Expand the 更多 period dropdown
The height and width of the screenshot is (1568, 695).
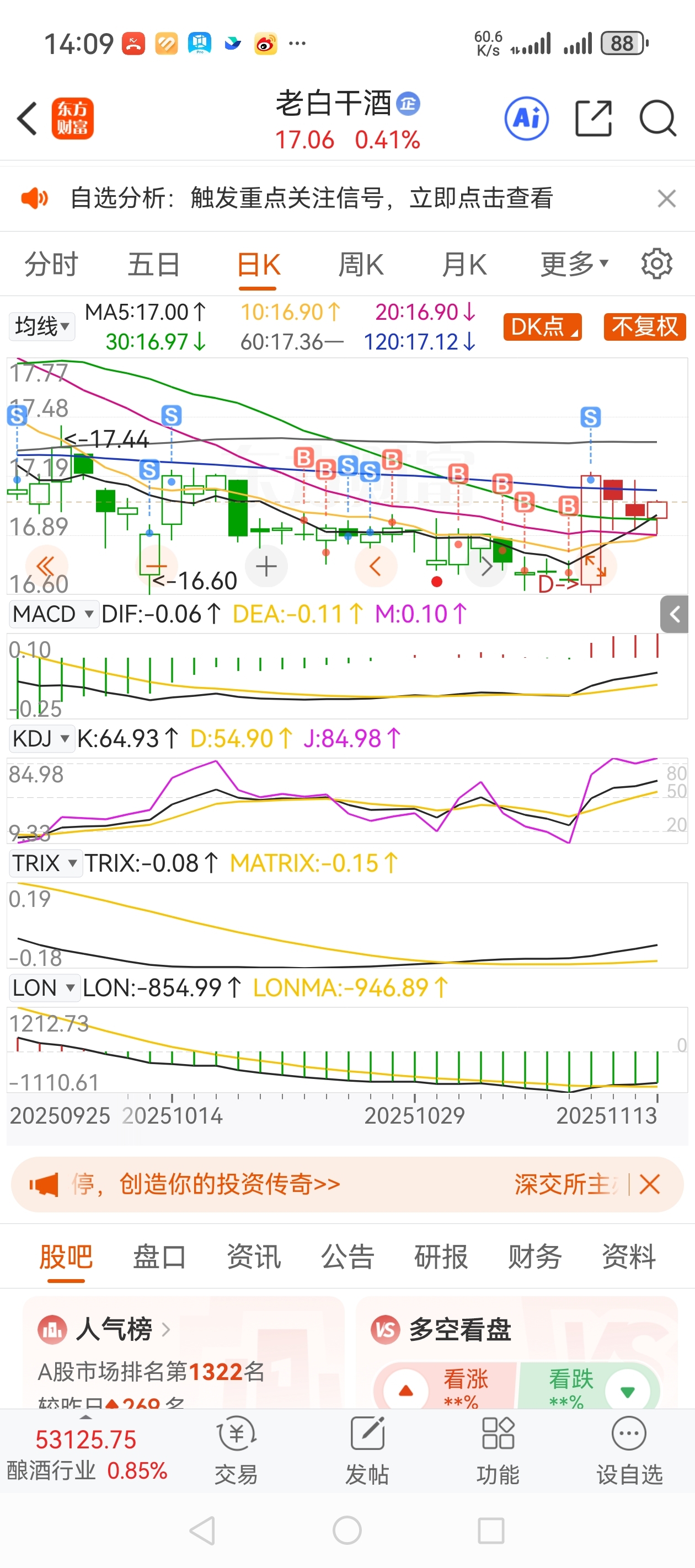click(574, 264)
